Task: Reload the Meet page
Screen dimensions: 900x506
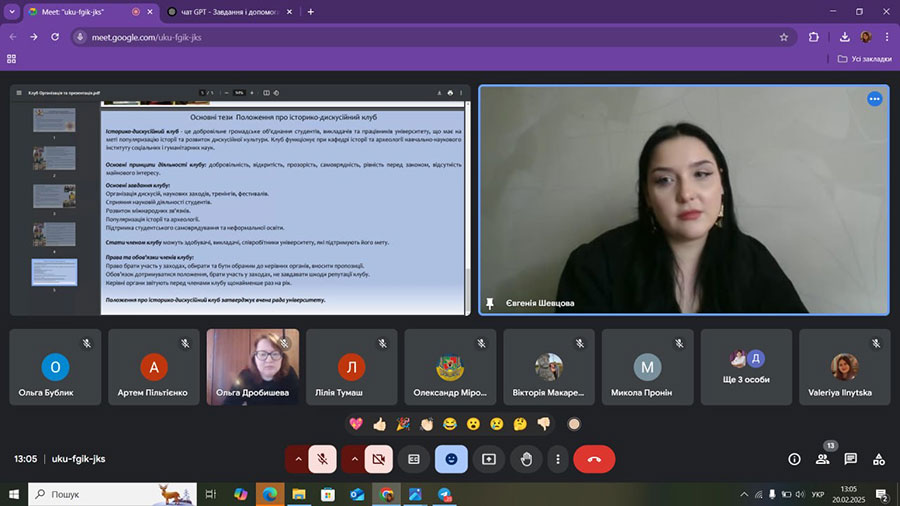Action: pos(55,37)
